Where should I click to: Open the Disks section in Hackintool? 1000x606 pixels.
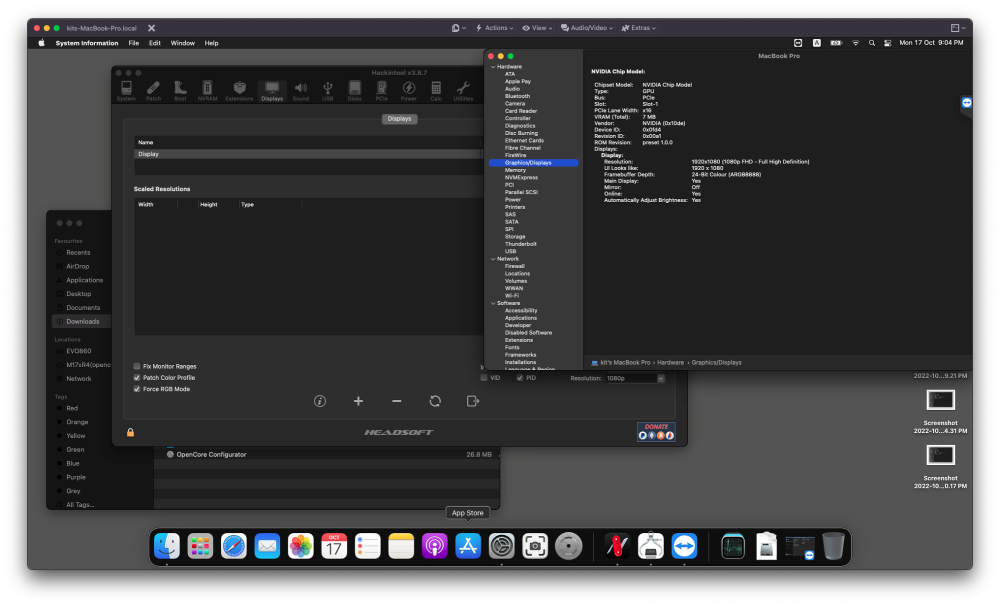coord(355,91)
